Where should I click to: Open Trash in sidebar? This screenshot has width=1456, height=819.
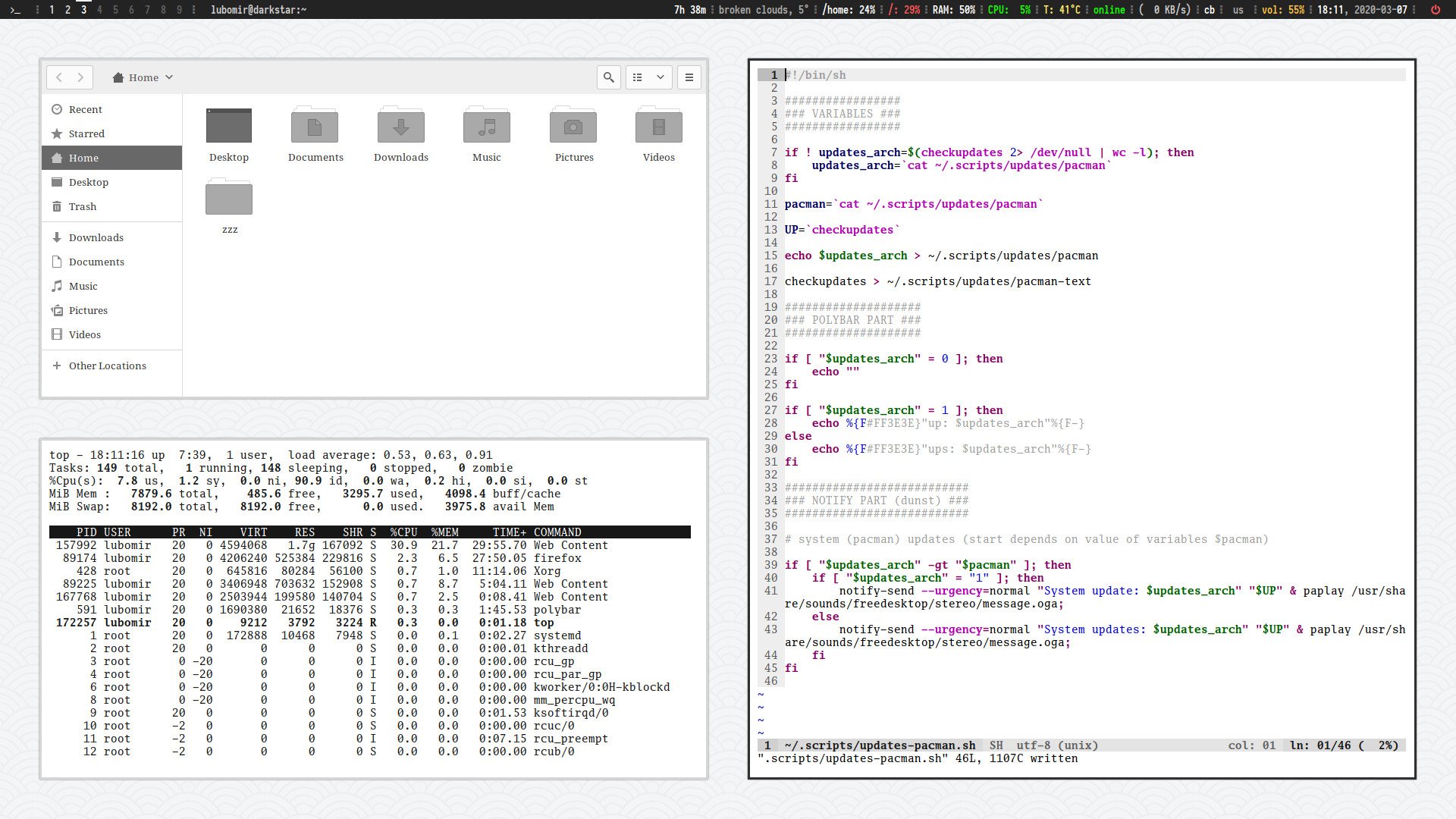(82, 206)
